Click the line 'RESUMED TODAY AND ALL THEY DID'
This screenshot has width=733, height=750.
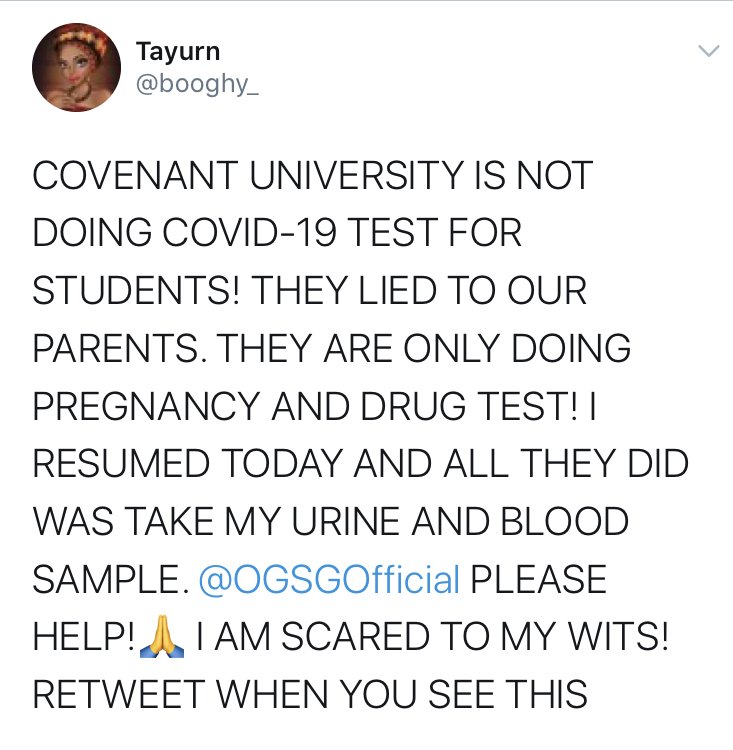361,463
